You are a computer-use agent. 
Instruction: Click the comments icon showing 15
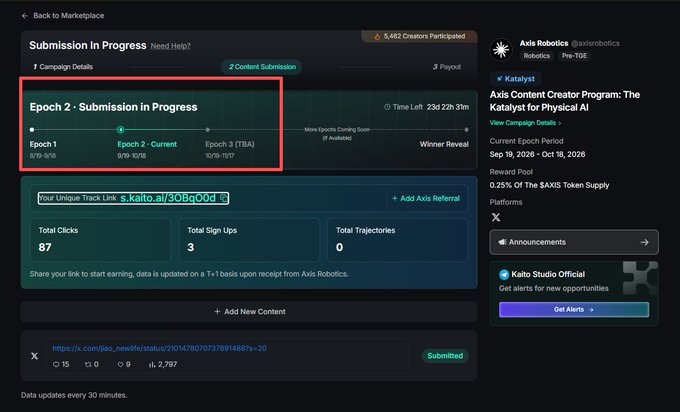pos(56,365)
